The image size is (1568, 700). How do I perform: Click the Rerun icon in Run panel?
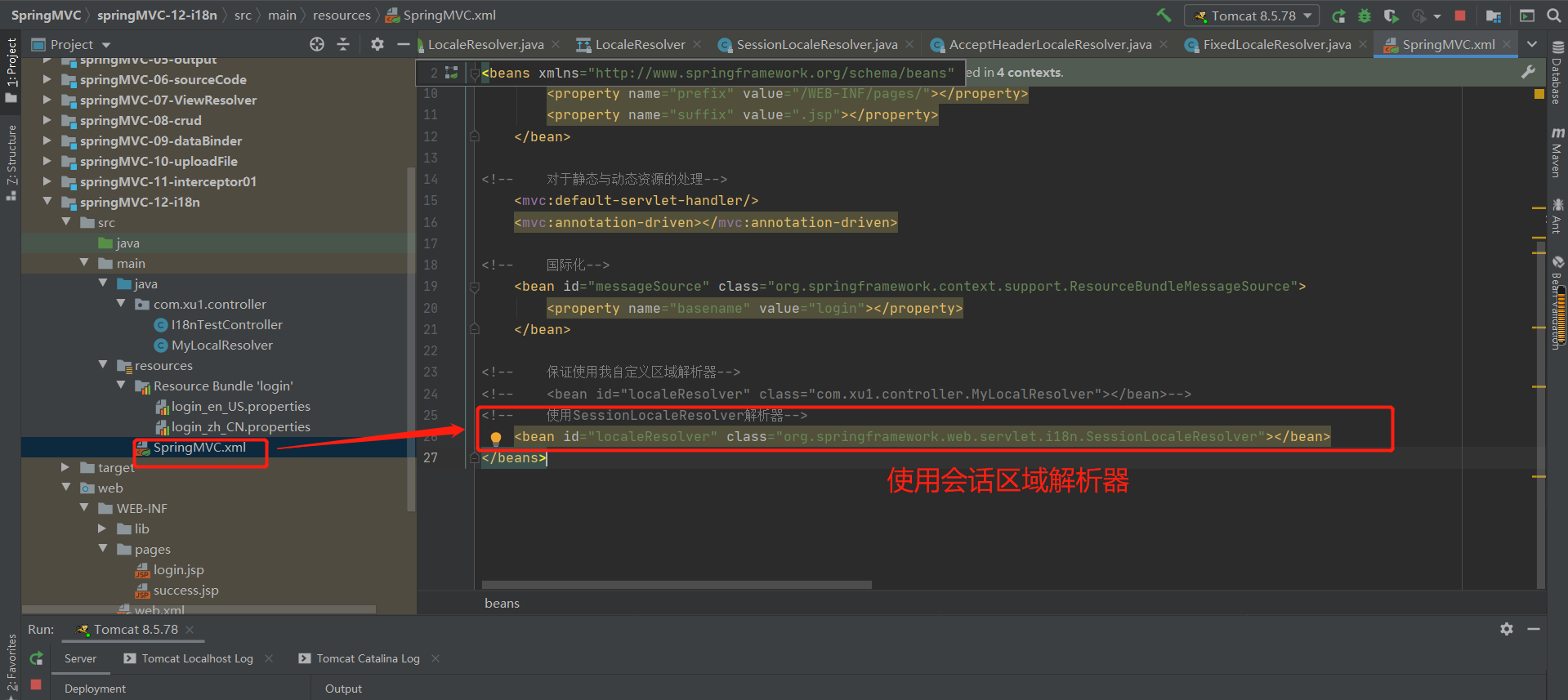pyautogui.click(x=36, y=658)
